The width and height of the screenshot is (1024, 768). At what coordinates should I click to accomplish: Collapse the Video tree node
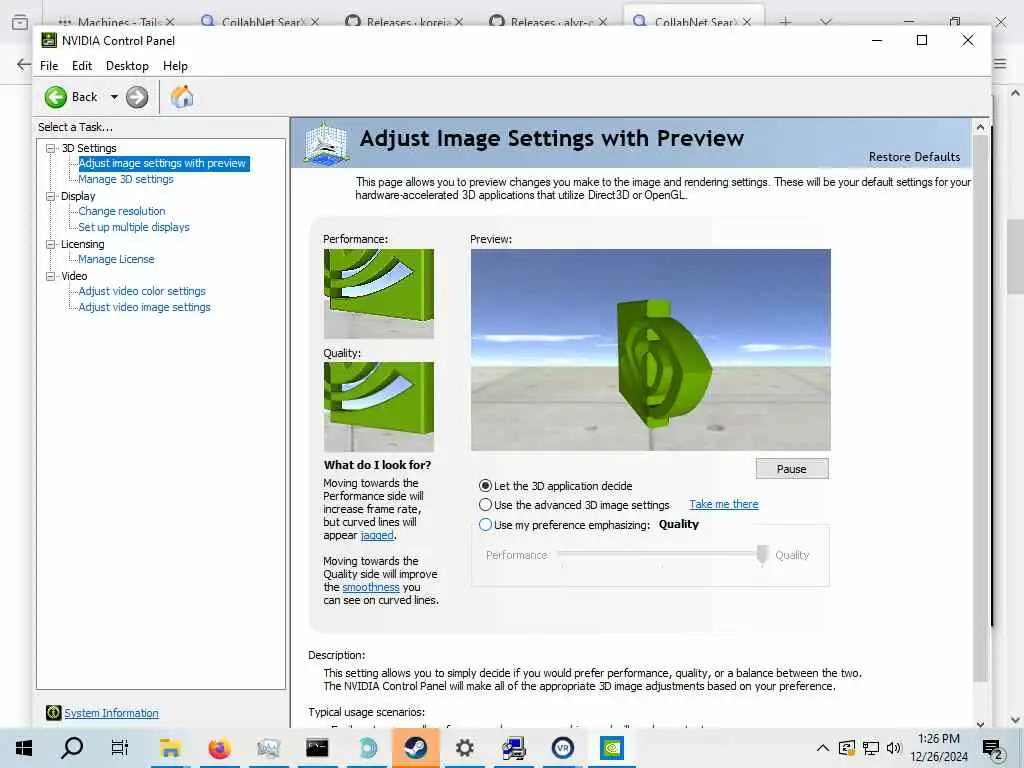50,276
